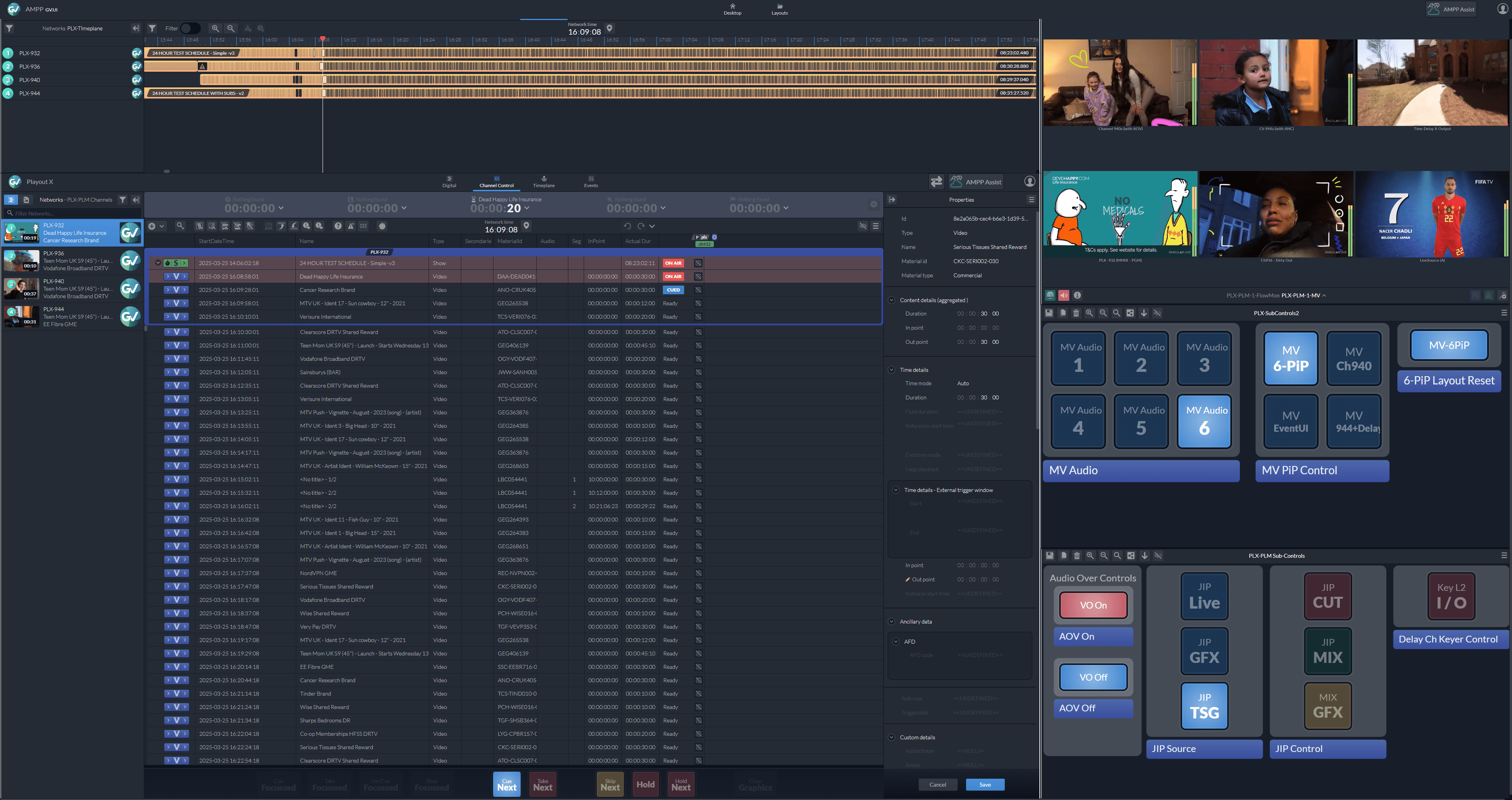Click the channel control location pin icon
This screenshot has width=1512, height=800.
point(527,225)
